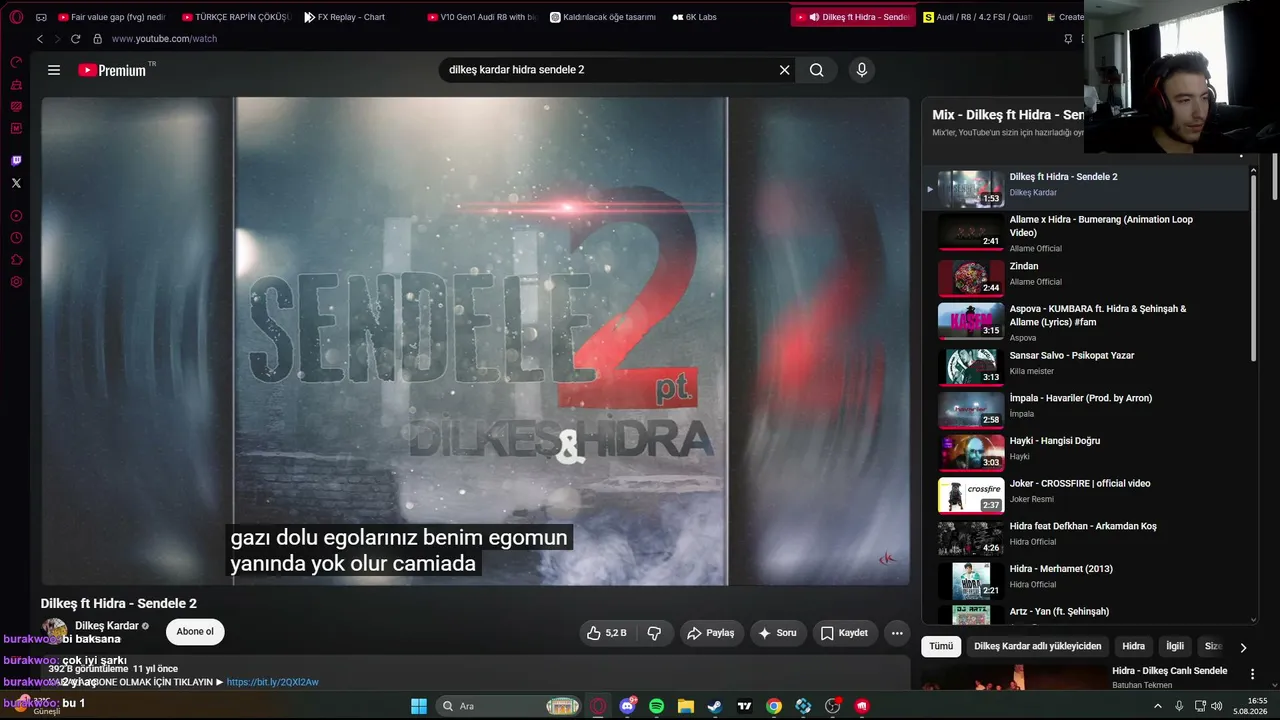Switch to TÜRKÇE RAP'İN ÇÖKÜŞÜ tab
Viewport: 1280px width, 720px height.
[236, 17]
